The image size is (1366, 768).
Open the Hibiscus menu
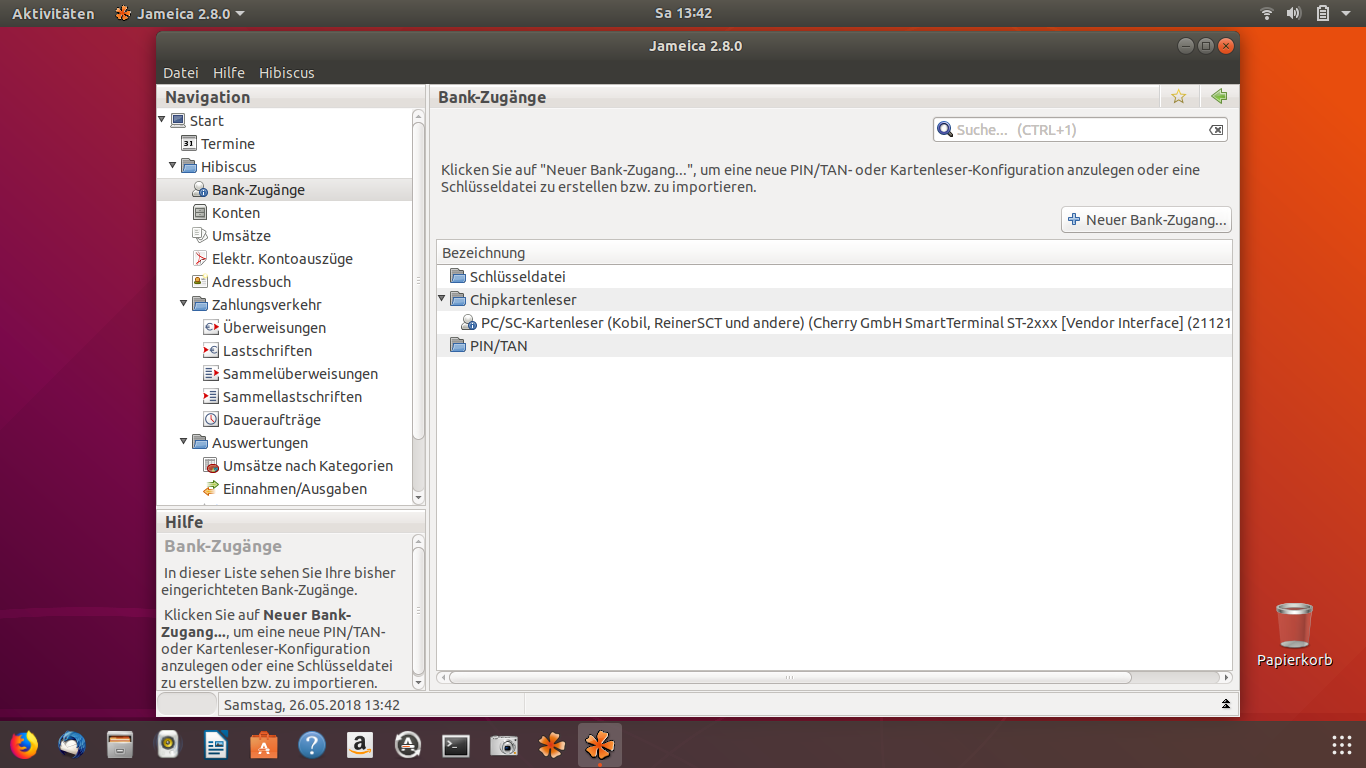[x=287, y=73]
